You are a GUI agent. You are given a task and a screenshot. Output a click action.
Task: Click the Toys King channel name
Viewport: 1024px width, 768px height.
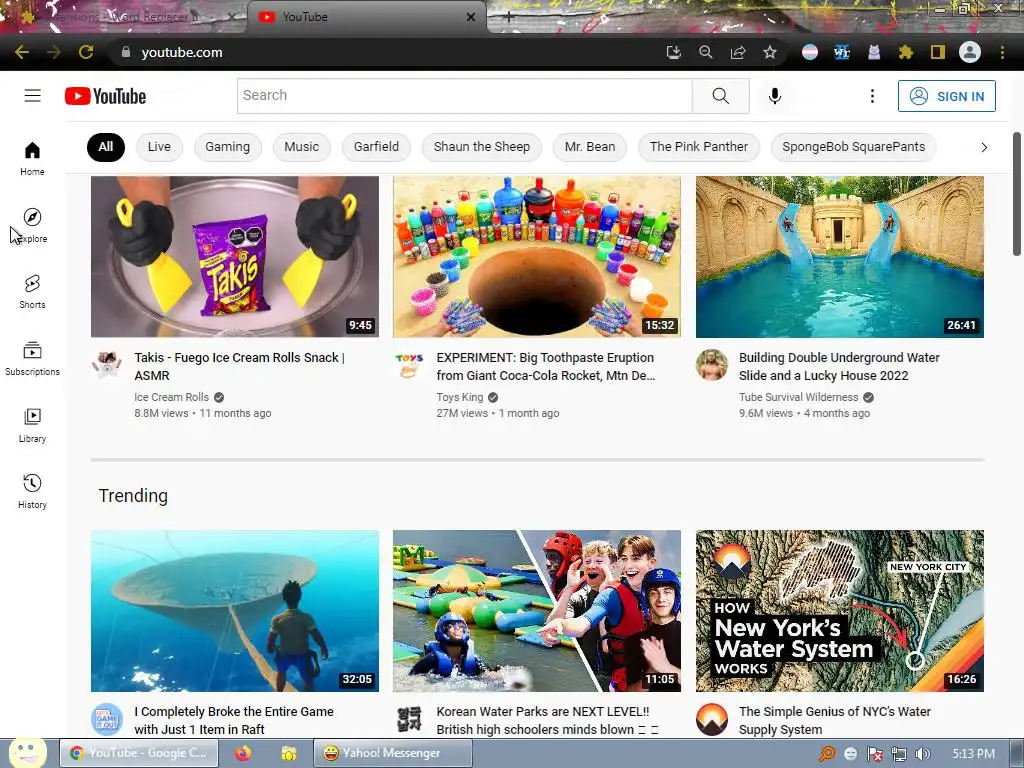[x=460, y=397]
